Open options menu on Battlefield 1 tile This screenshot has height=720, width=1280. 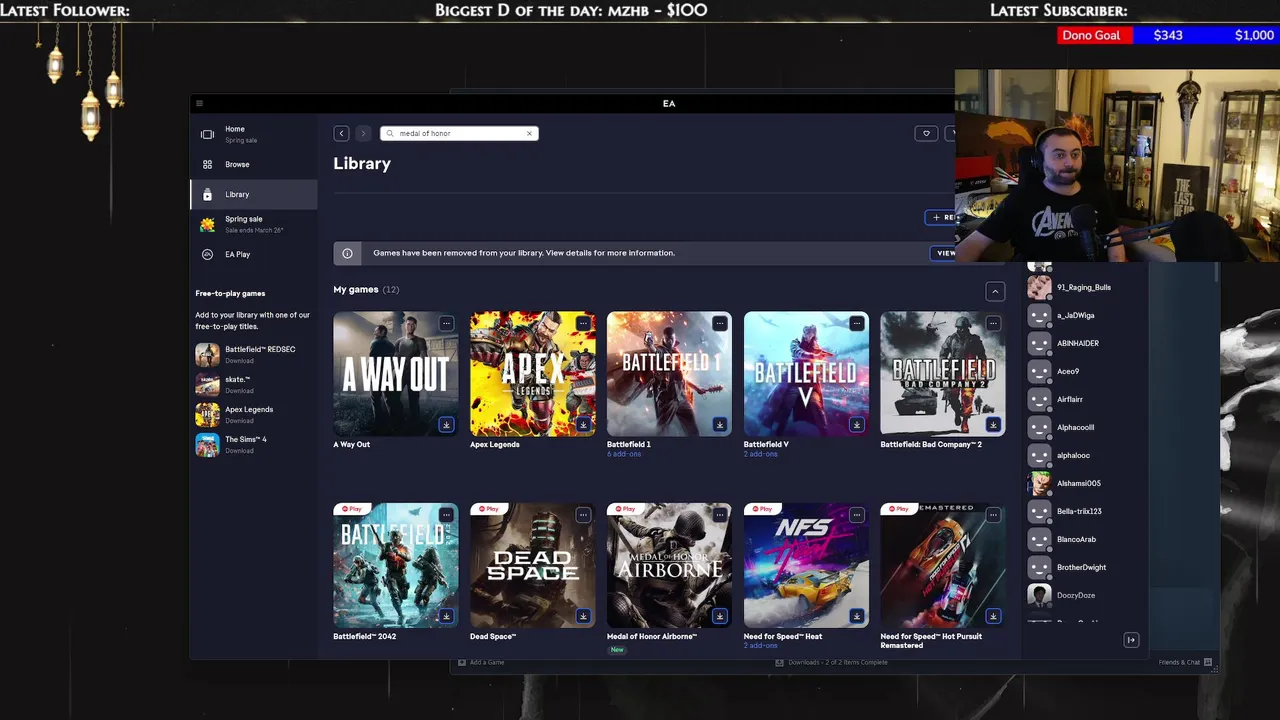719,323
